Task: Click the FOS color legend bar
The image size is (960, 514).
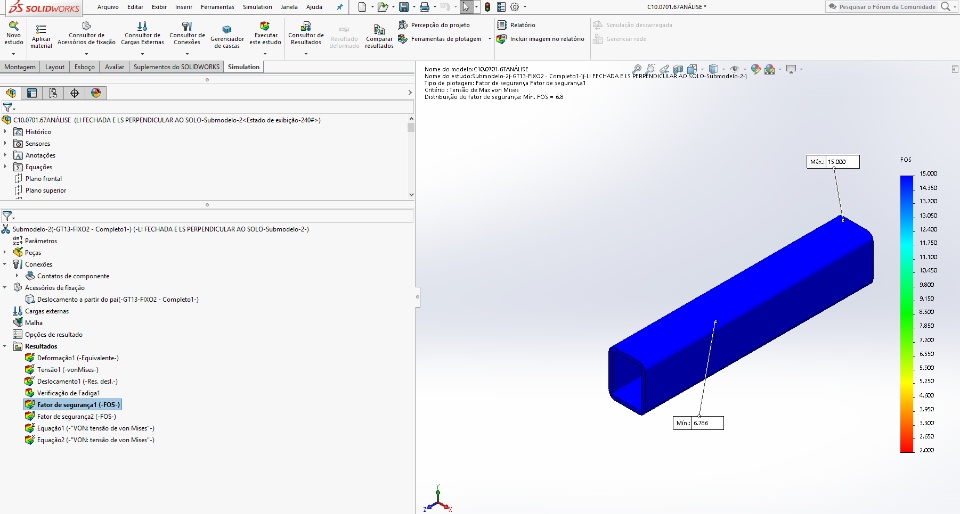Action: 907,314
